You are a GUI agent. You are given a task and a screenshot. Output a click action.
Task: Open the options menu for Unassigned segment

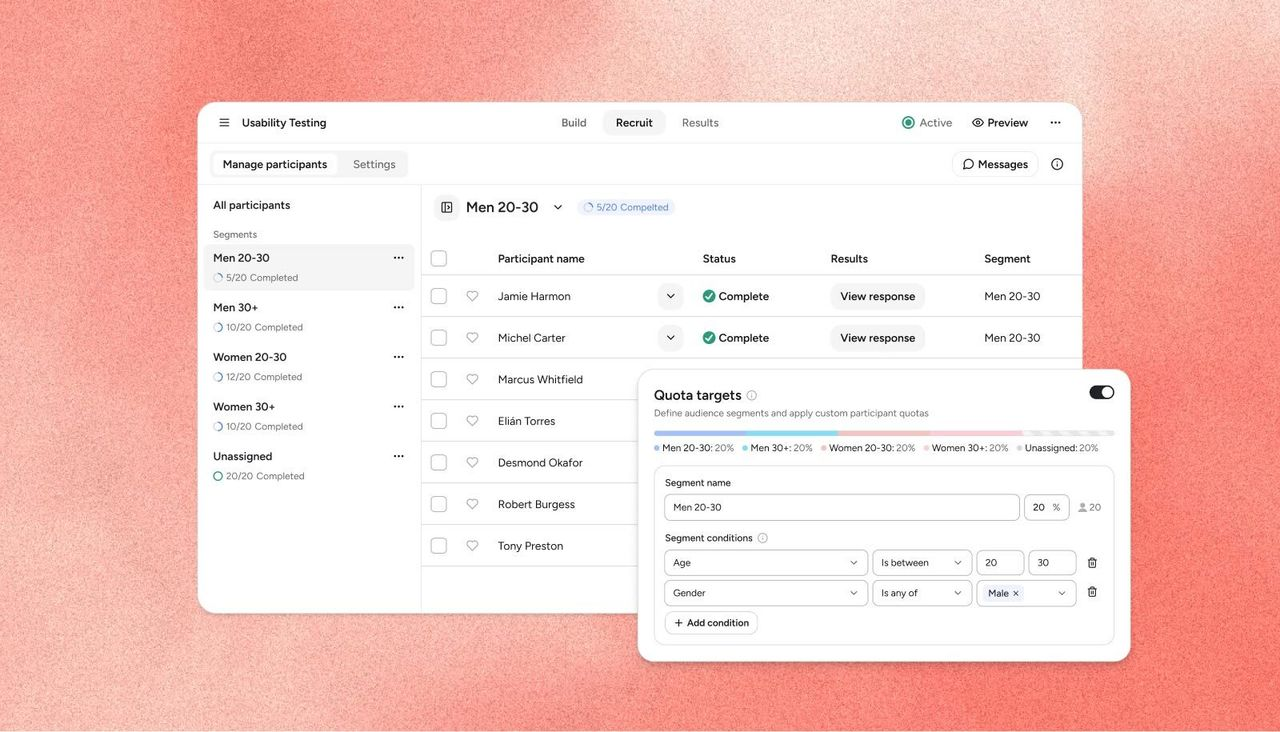pos(398,456)
